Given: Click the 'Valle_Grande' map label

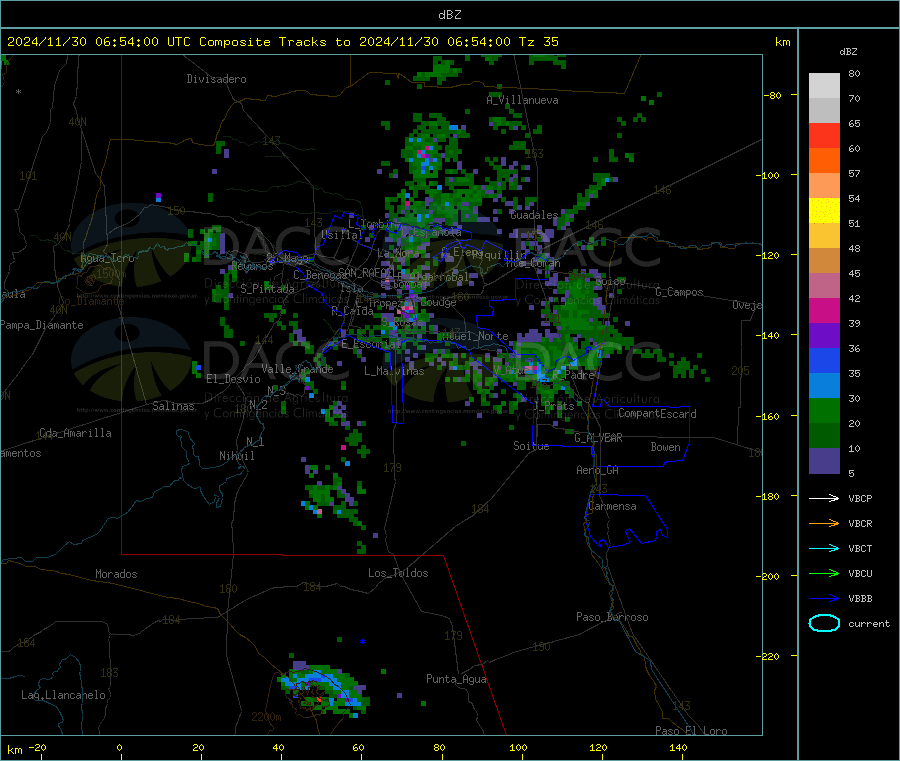Looking at the screenshot, I should coord(297,369).
